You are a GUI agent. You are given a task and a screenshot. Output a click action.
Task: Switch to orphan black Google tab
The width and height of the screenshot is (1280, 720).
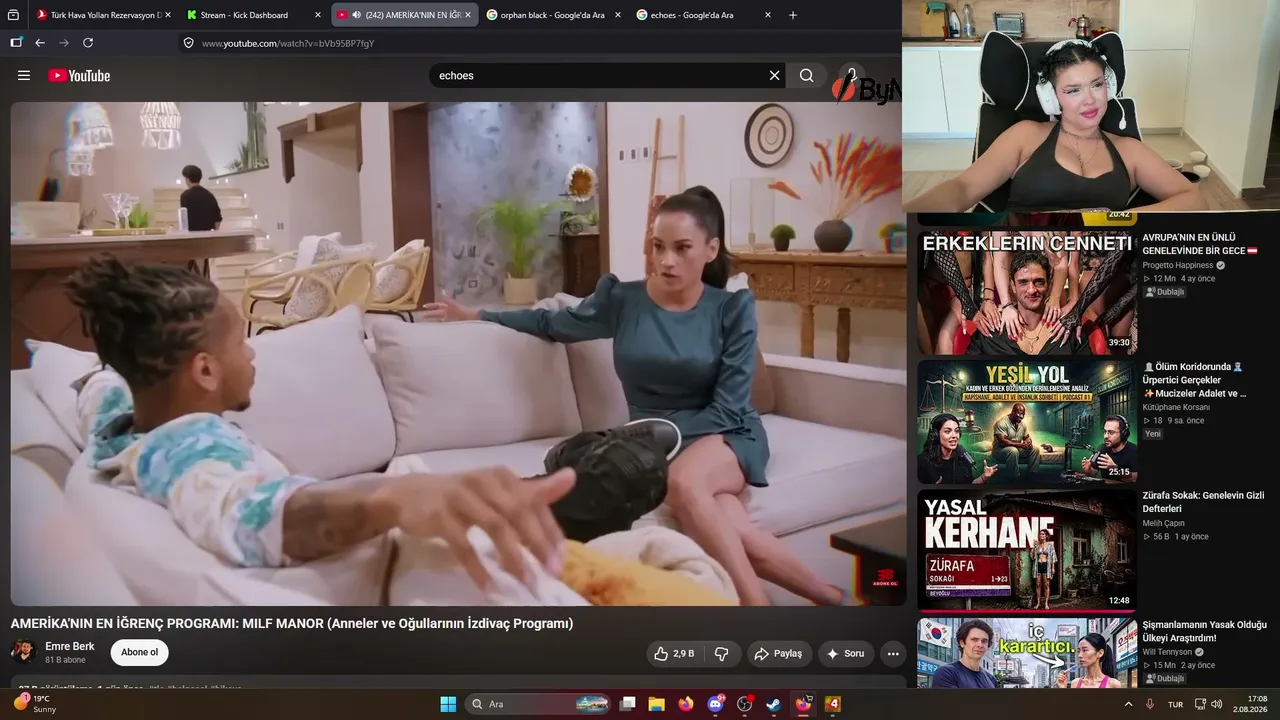click(x=552, y=15)
